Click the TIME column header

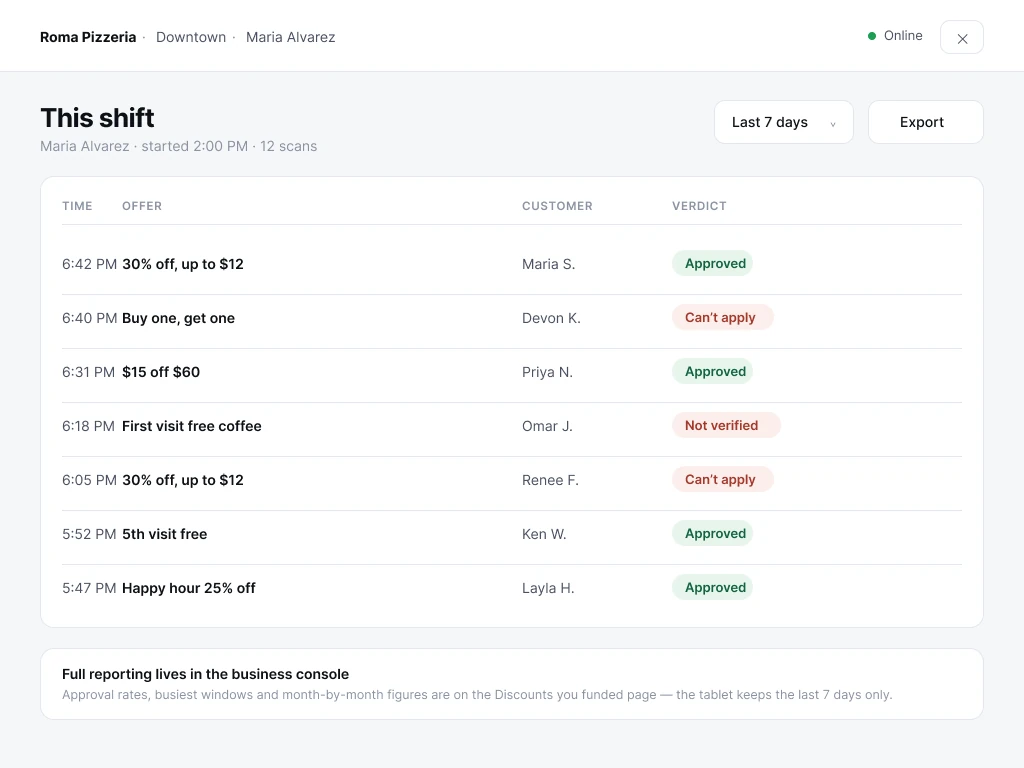pyautogui.click(x=77, y=206)
